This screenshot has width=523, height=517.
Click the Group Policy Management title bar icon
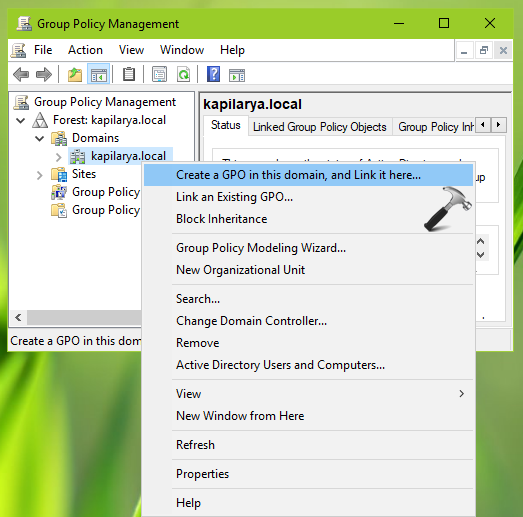(24, 24)
